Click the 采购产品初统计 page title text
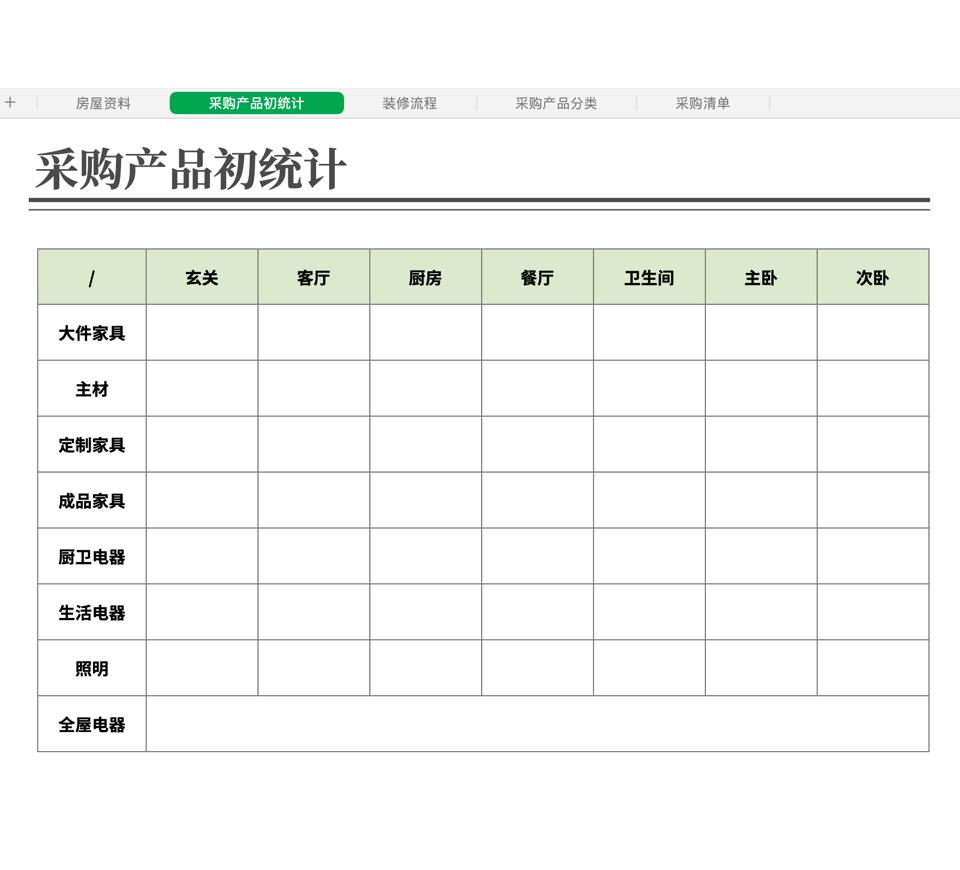 click(191, 169)
